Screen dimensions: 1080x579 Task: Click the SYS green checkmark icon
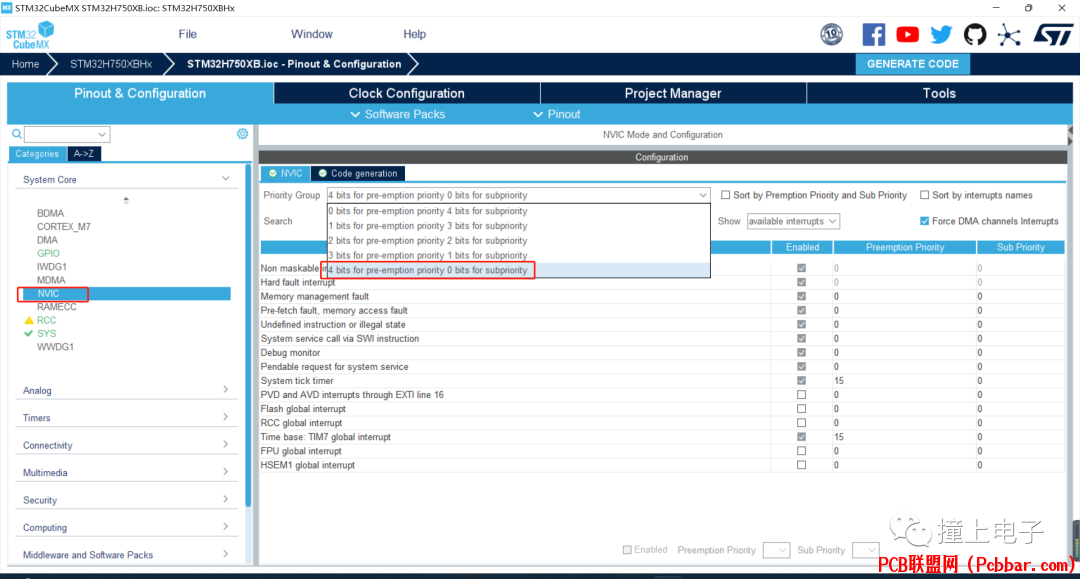28,333
